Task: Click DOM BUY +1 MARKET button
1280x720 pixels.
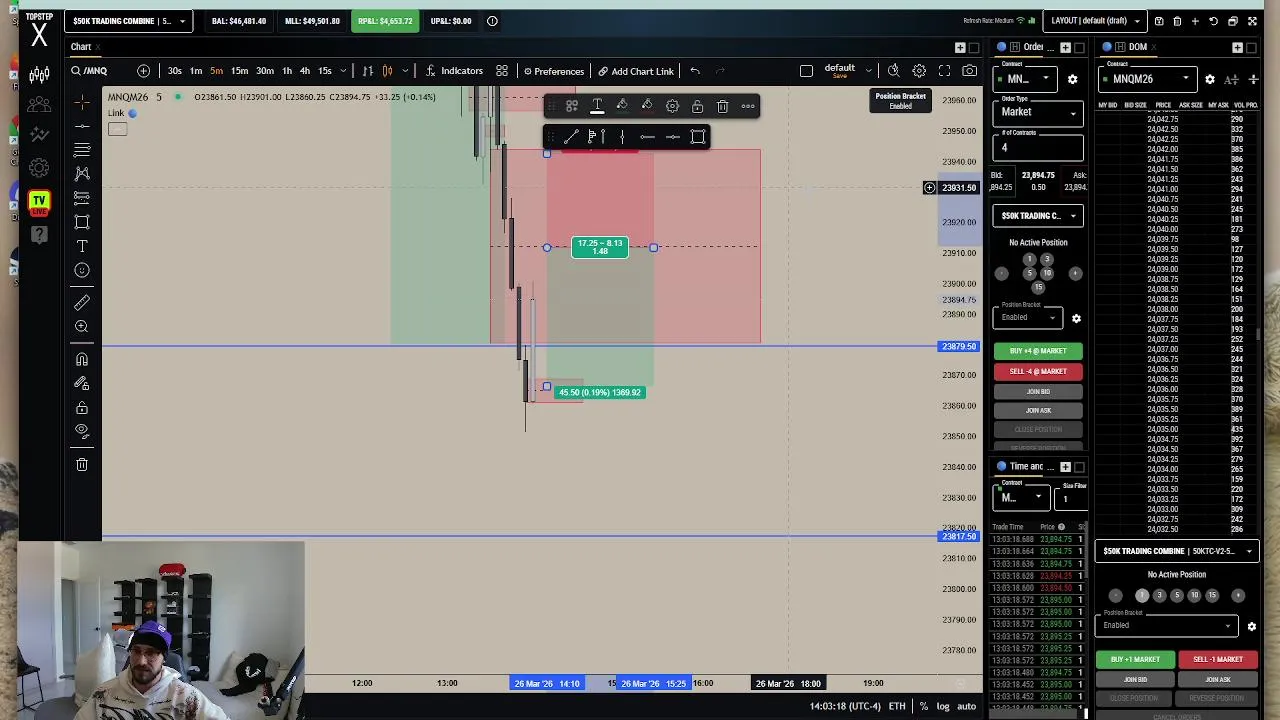Action: pyautogui.click(x=1135, y=659)
